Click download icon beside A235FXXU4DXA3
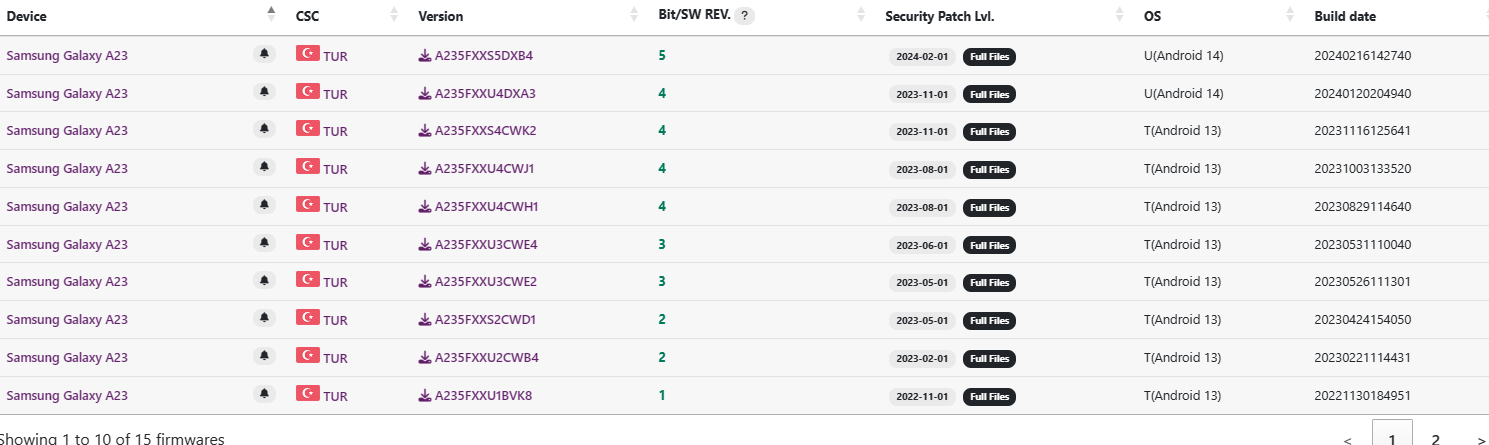This screenshot has width=1489, height=445. click(x=424, y=93)
